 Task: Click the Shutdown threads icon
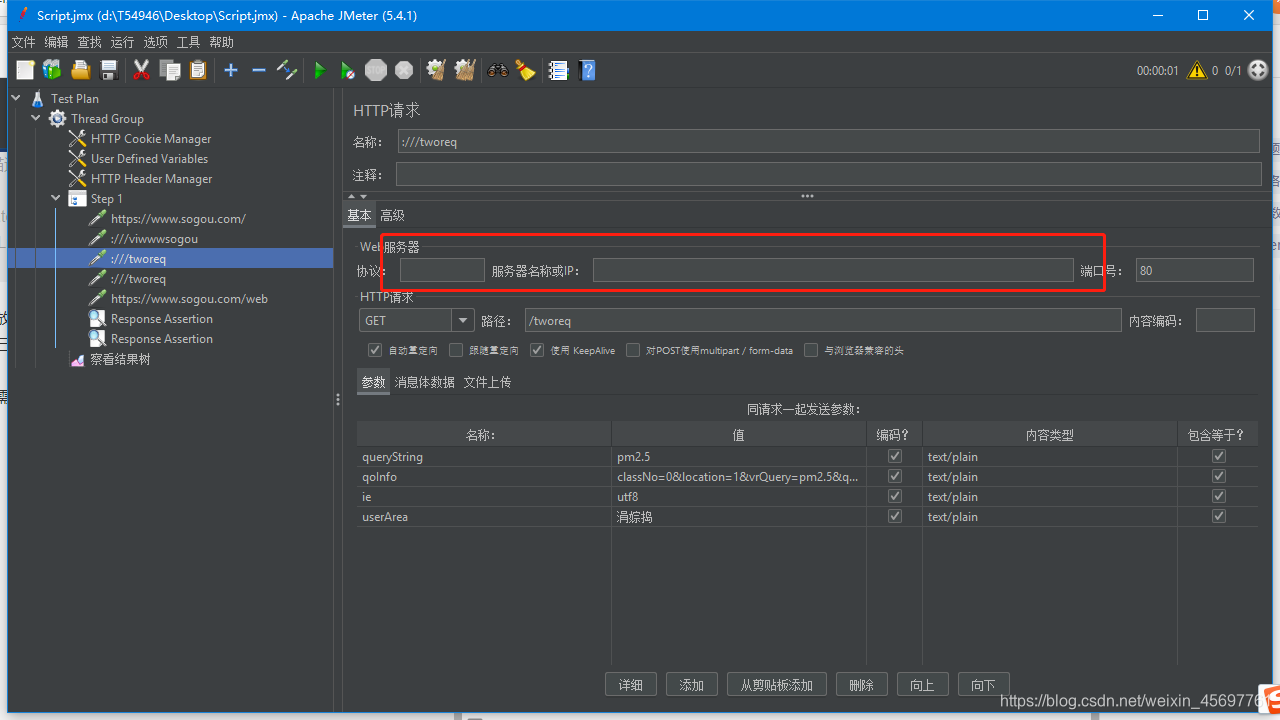(404, 70)
